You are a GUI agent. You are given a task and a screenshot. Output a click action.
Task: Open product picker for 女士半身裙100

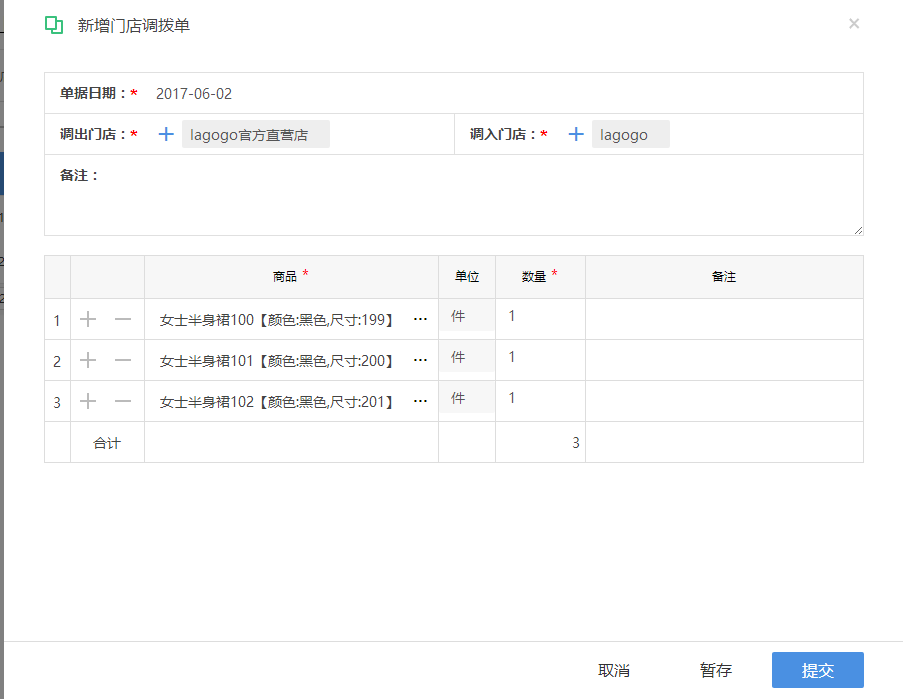pyautogui.click(x=420, y=319)
